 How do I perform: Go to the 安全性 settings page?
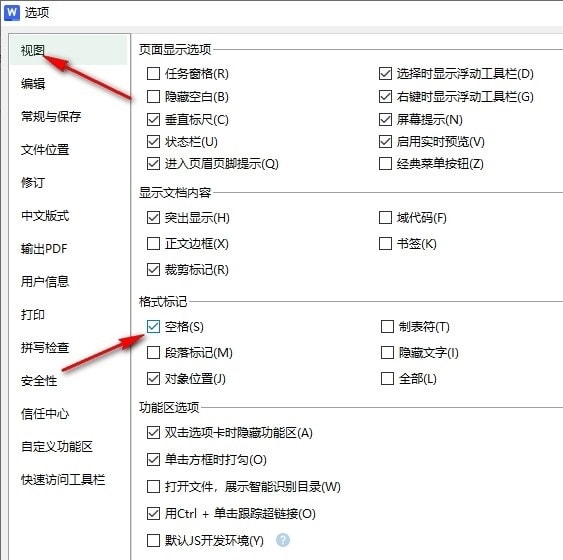tap(39, 381)
